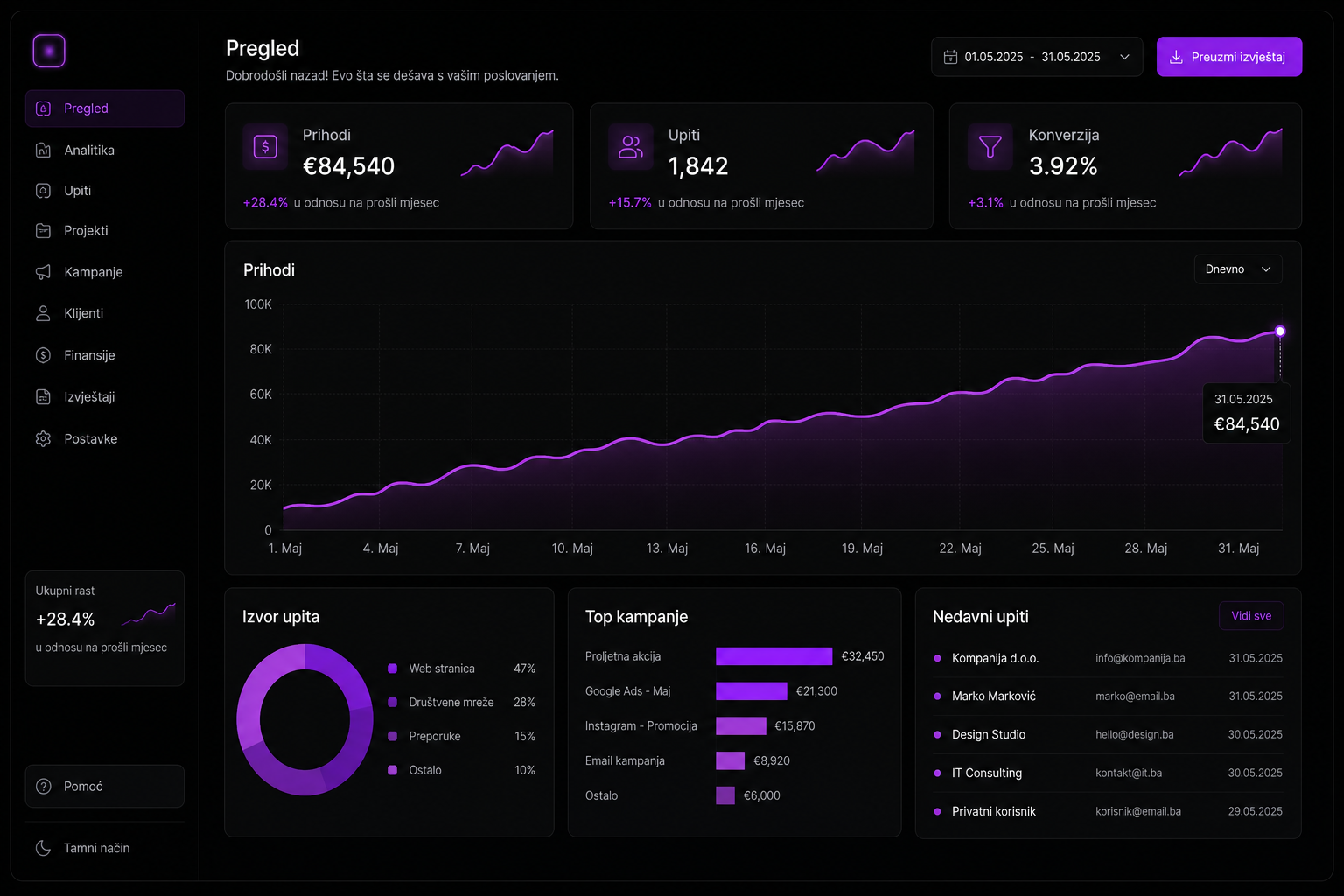Click the 1,842 Upiti total value
Viewport: 1344px width, 896px height.
click(x=698, y=166)
